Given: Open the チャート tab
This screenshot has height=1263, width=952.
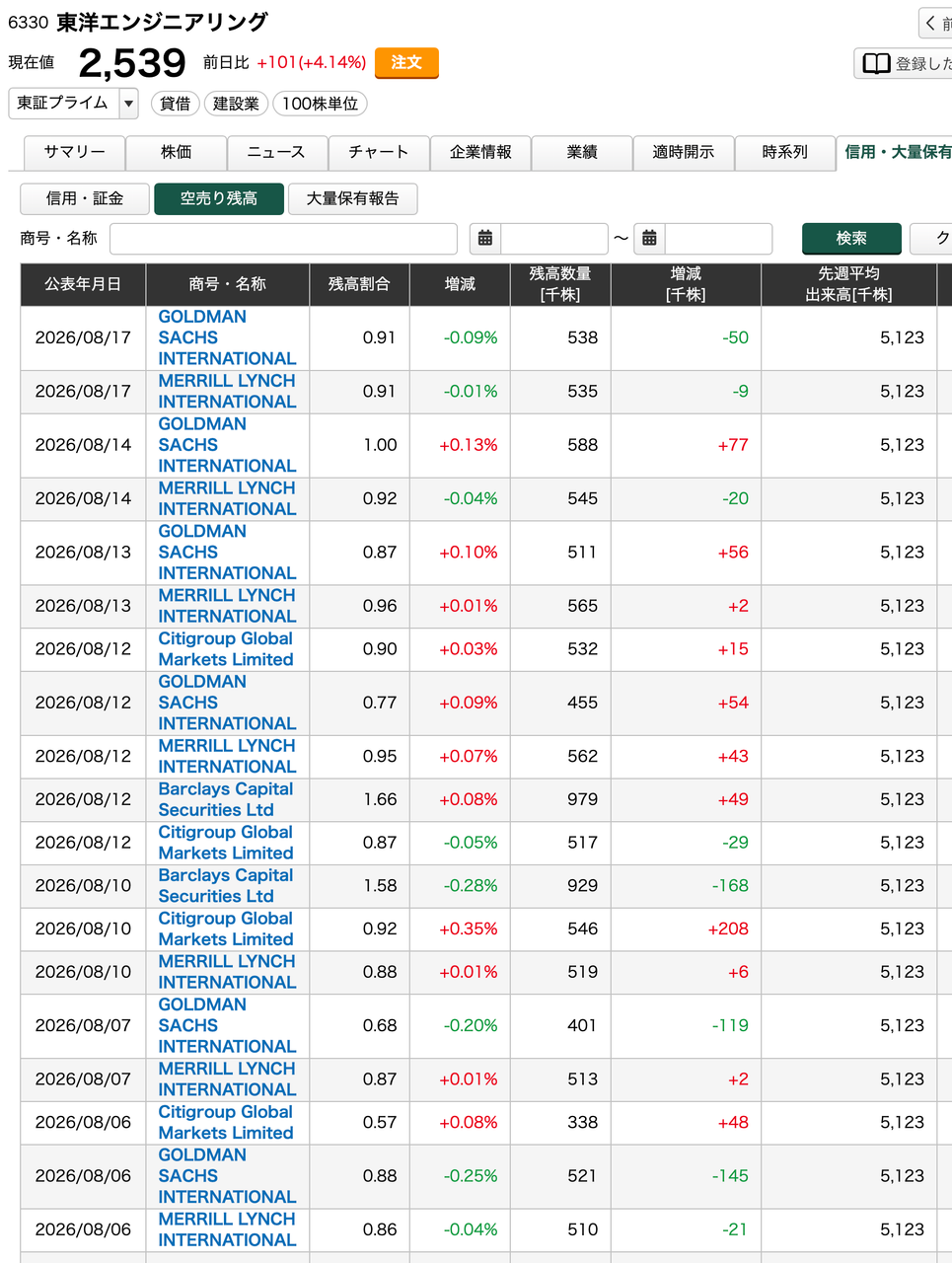Looking at the screenshot, I should coord(379,152).
